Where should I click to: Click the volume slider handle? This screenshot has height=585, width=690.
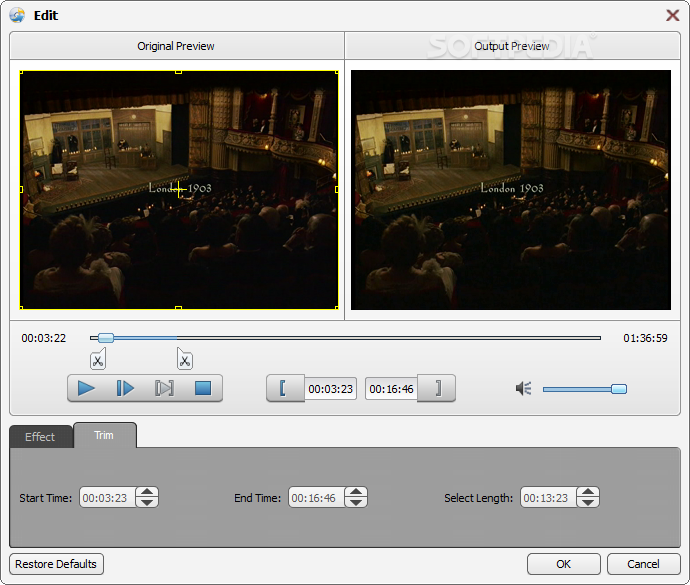[619, 389]
